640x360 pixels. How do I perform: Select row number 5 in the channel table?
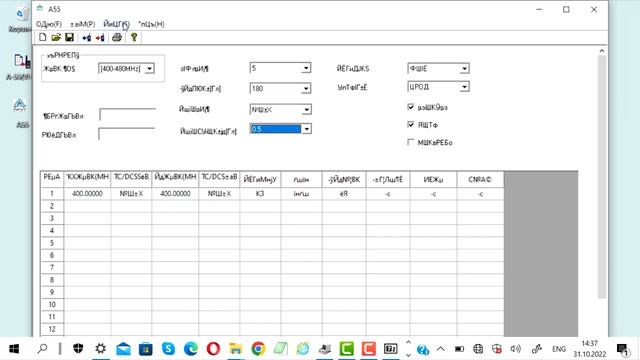52,243
